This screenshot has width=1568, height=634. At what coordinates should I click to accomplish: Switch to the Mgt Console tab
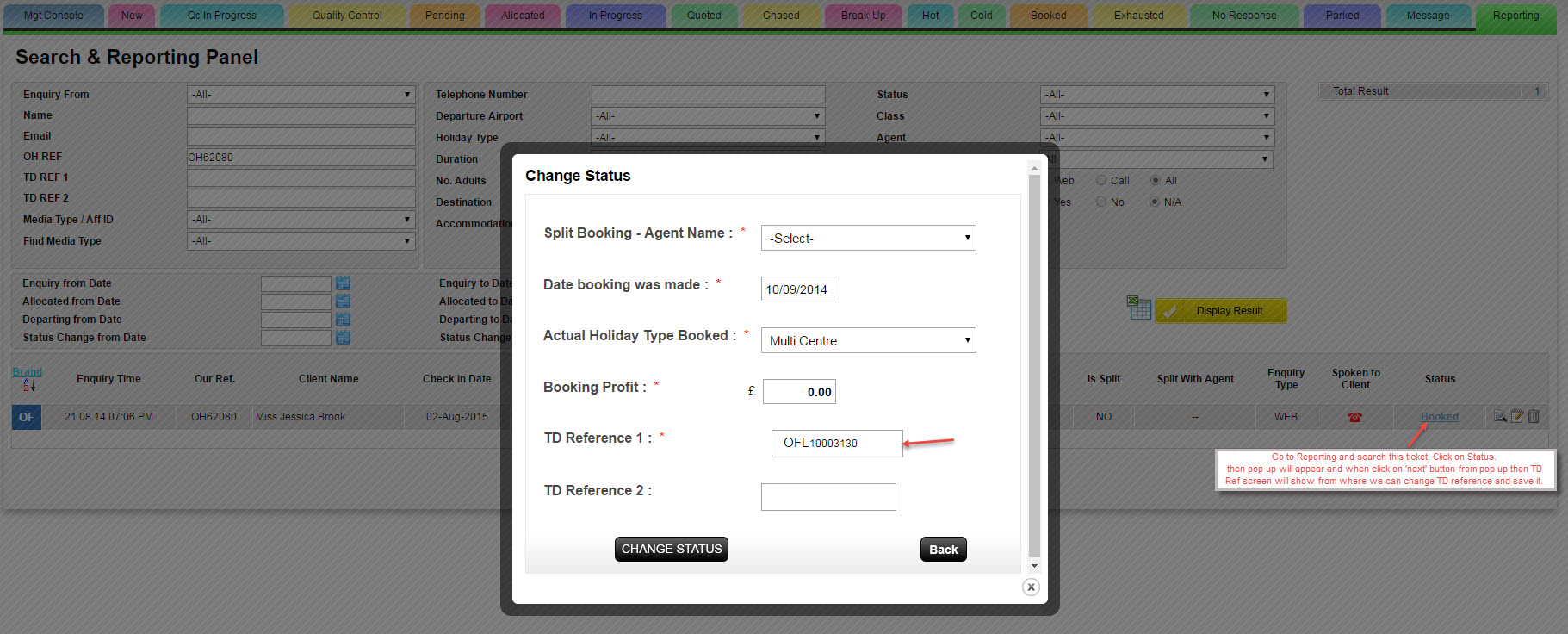(53, 16)
